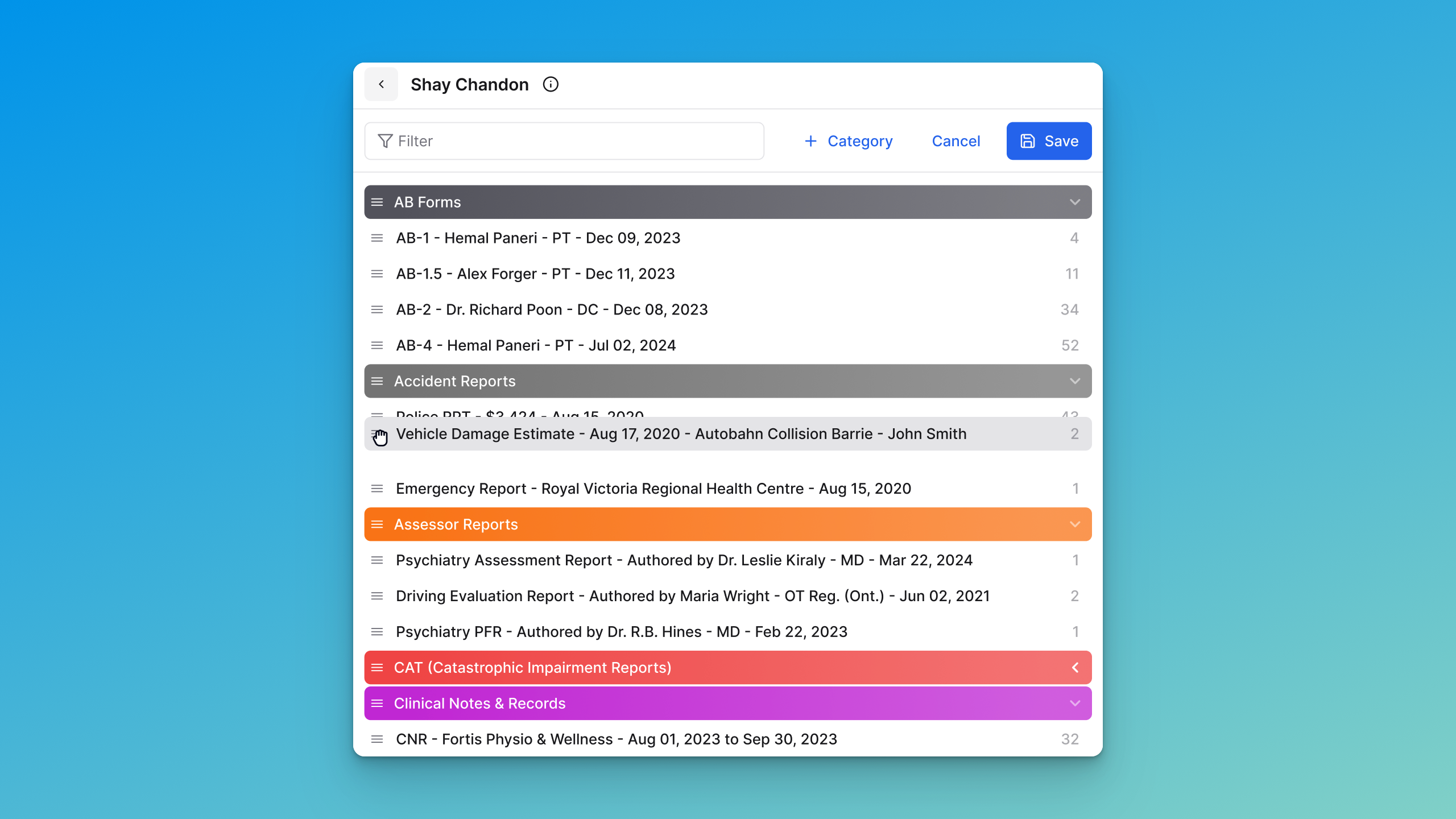The height and width of the screenshot is (819, 1456).
Task: Collapse Assessor Reports category chevron
Action: coord(1074,524)
